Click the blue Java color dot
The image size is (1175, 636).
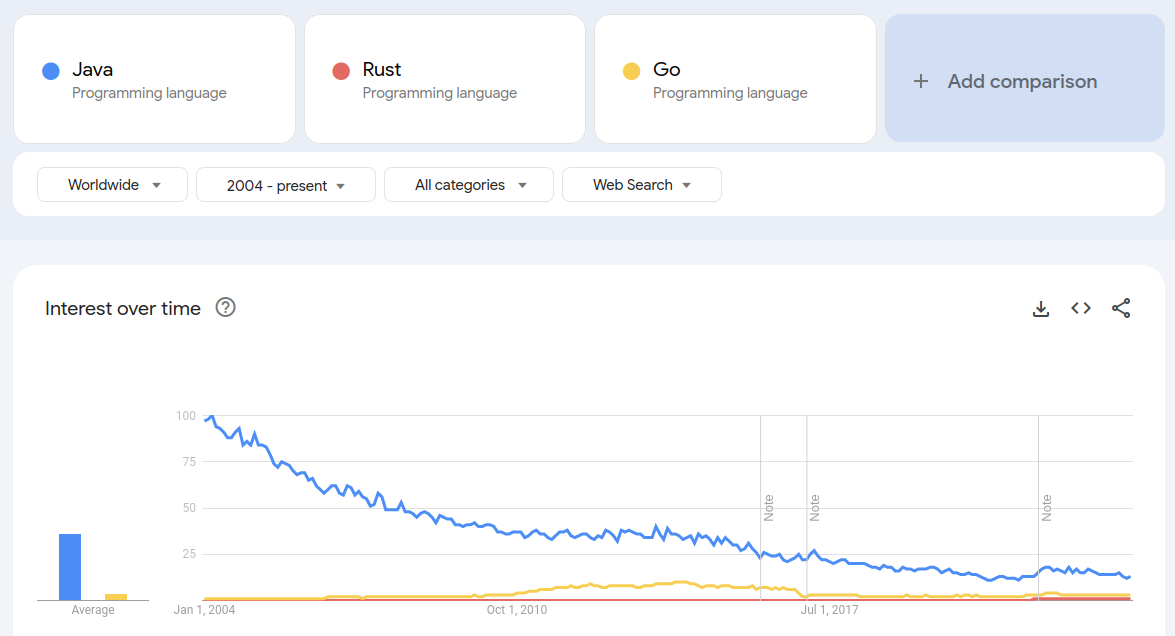pyautogui.click(x=51, y=71)
